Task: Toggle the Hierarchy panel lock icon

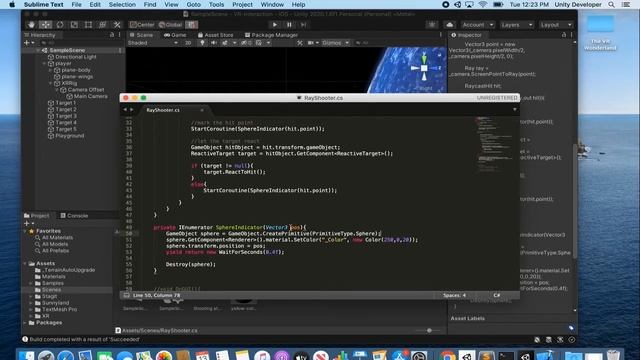Action: tap(112, 35)
